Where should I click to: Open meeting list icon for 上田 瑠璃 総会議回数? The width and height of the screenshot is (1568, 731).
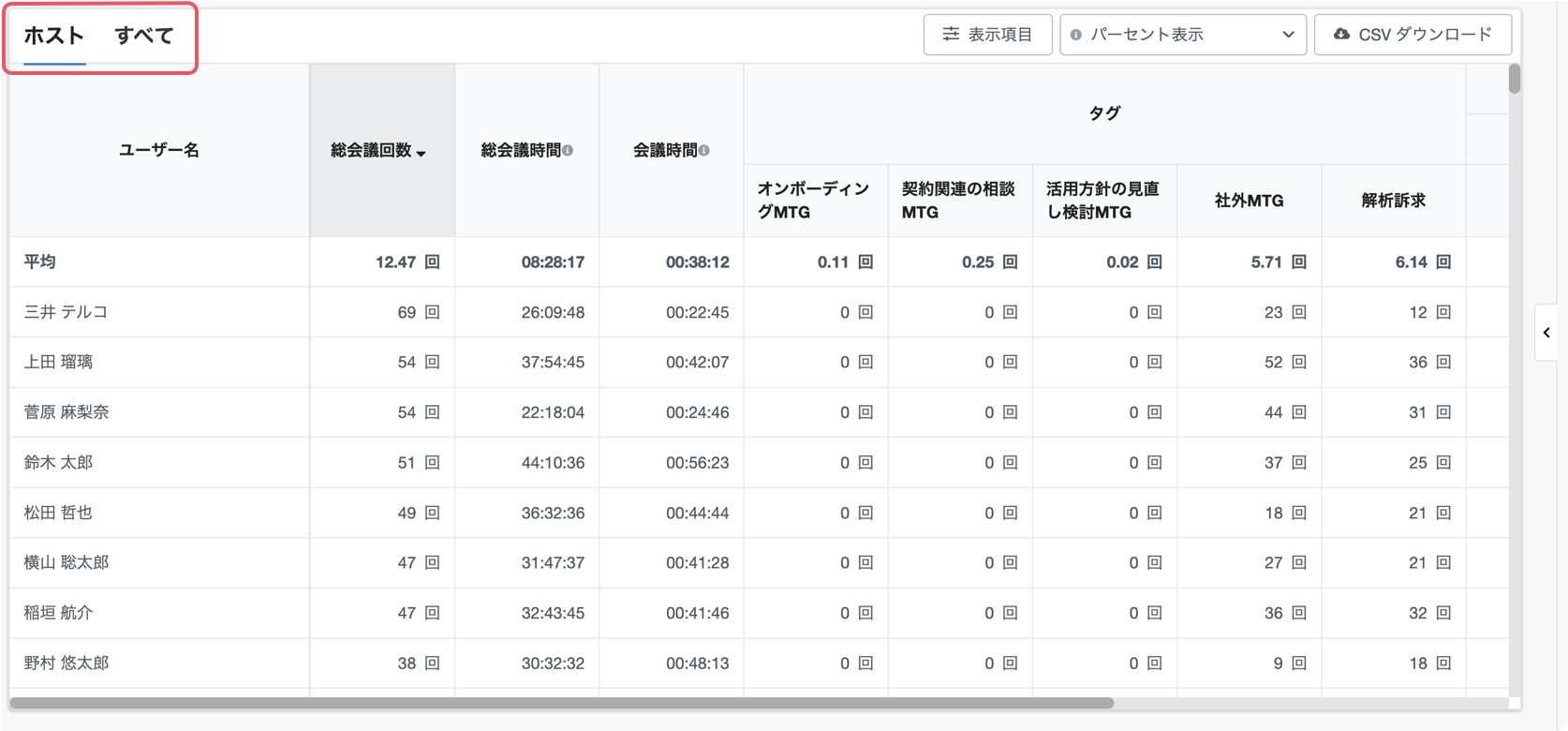[432, 362]
